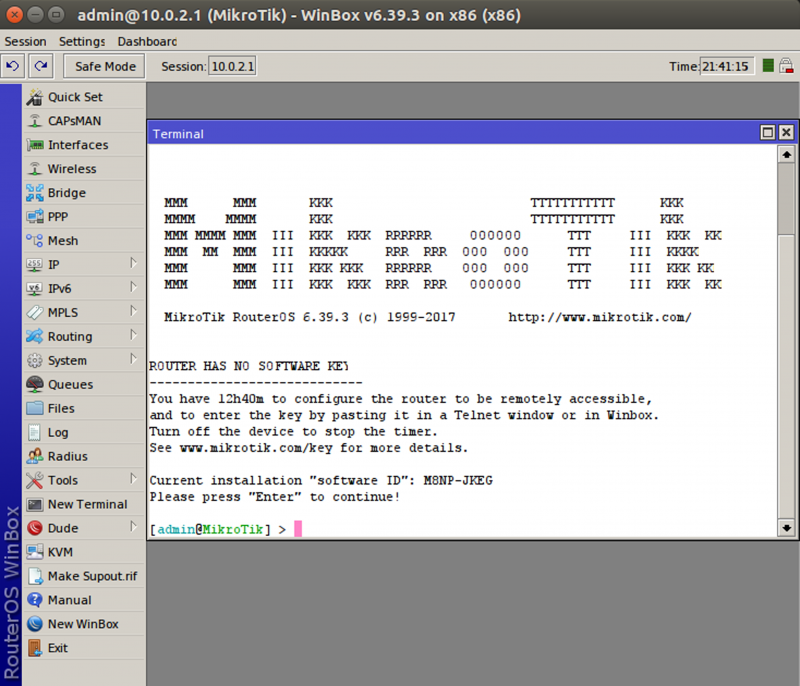Image resolution: width=800 pixels, height=686 pixels.
Task: Click the System gear icon
Action: [x=35, y=361]
